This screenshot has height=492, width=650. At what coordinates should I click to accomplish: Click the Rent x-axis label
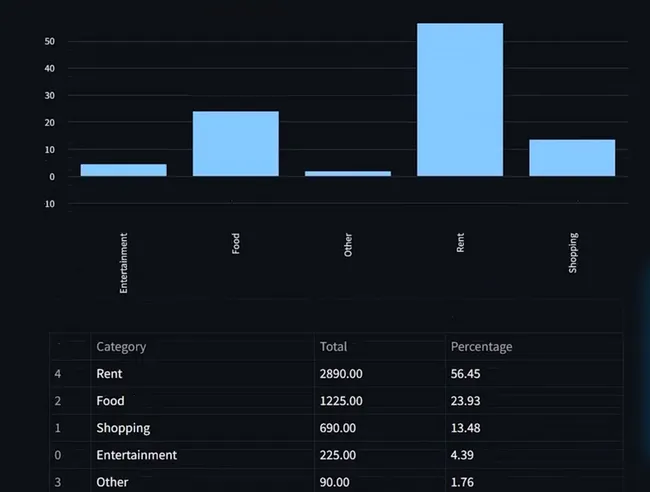(x=460, y=243)
